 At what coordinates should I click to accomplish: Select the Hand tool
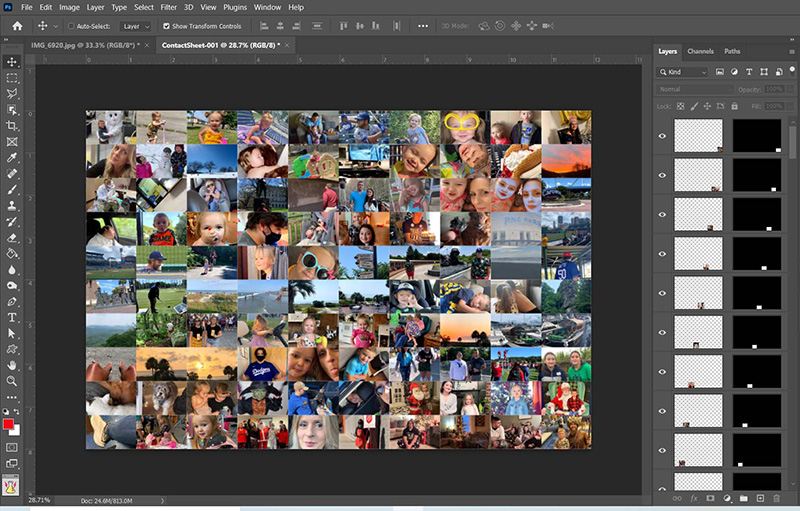pyautogui.click(x=12, y=365)
